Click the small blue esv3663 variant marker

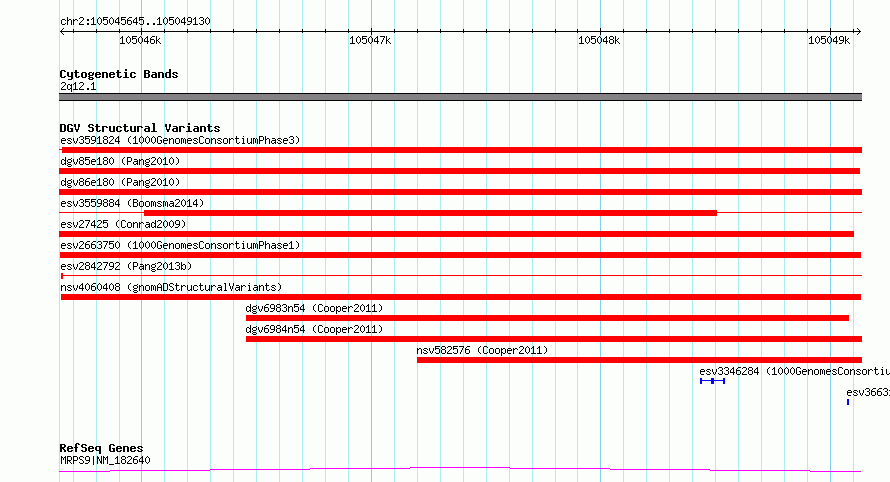(848, 402)
